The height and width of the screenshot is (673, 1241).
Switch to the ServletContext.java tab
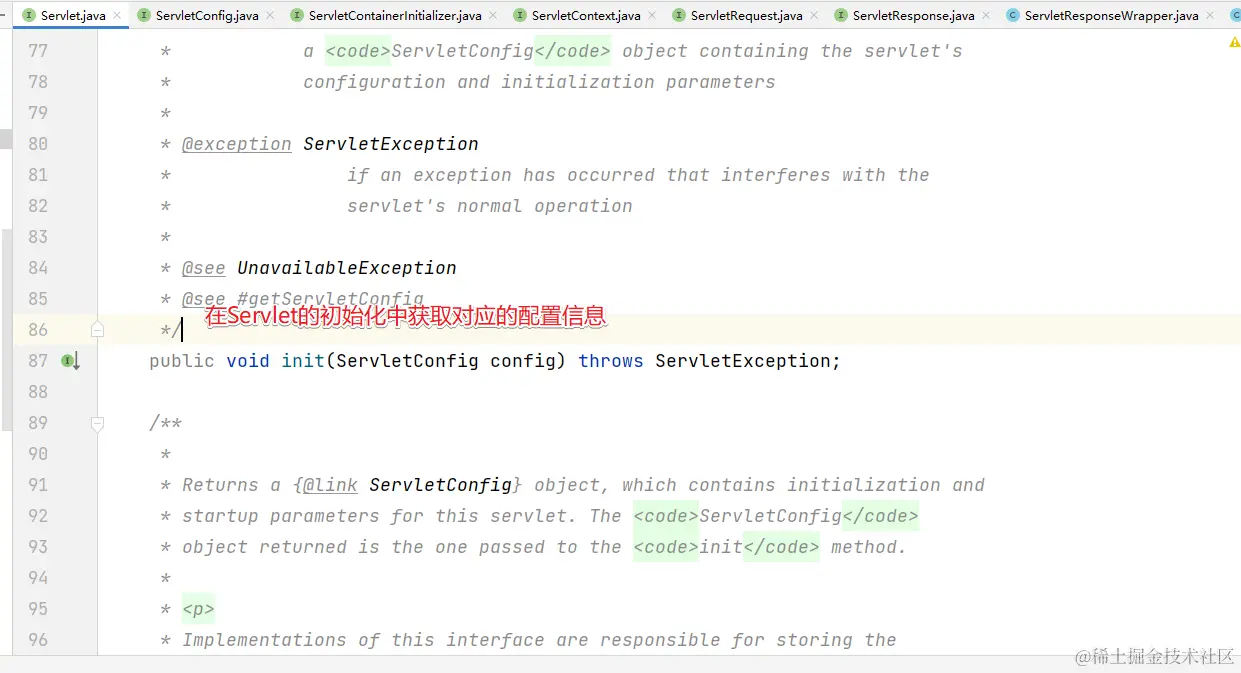point(586,15)
